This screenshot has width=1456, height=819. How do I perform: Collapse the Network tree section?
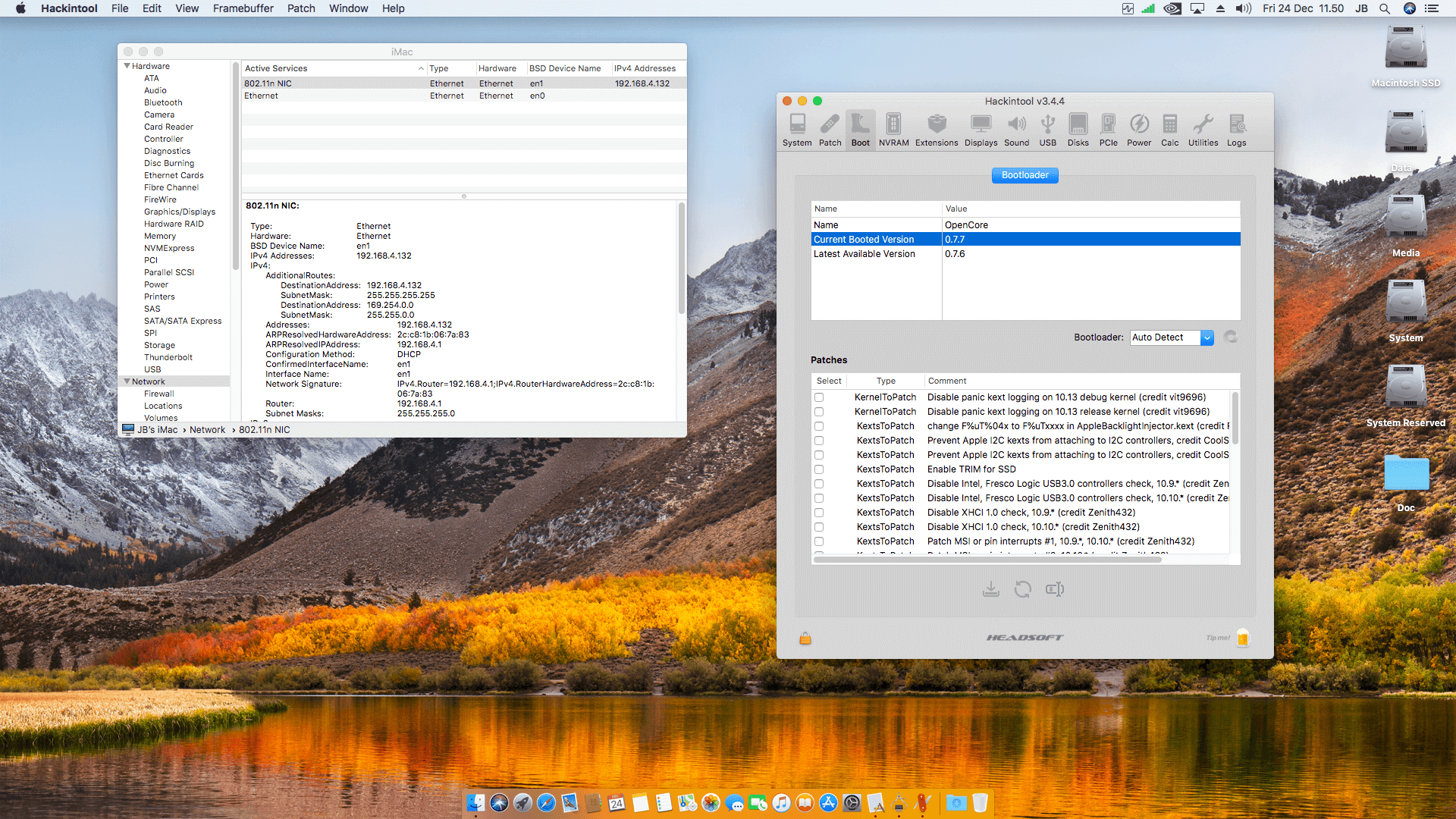point(127,381)
